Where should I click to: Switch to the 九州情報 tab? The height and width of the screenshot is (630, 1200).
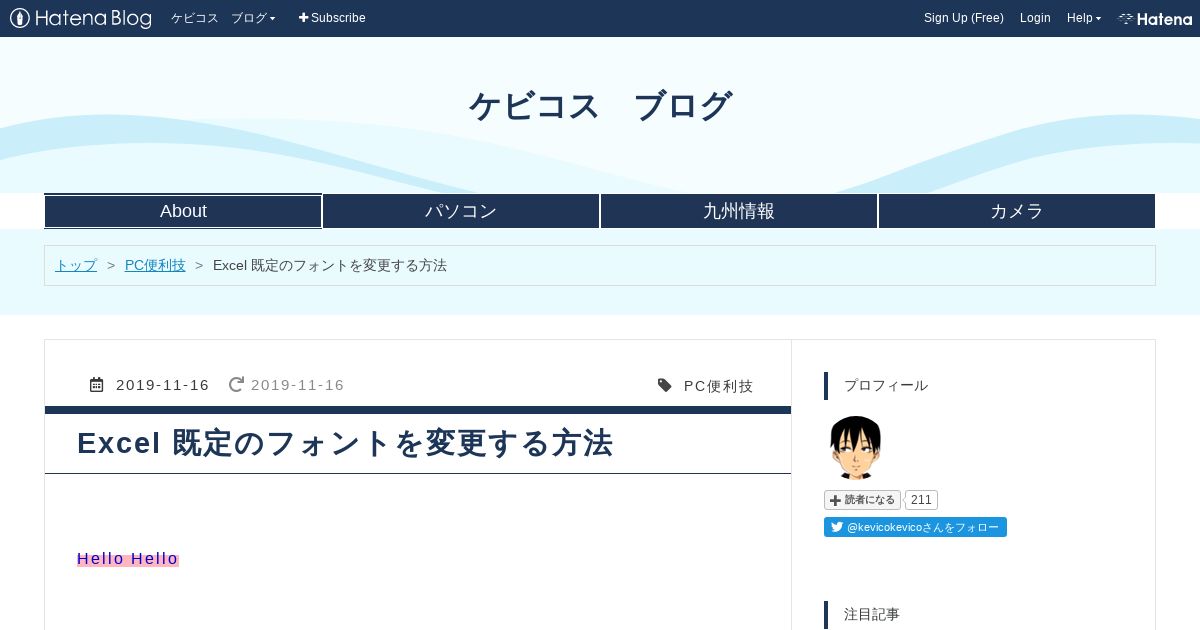point(739,211)
